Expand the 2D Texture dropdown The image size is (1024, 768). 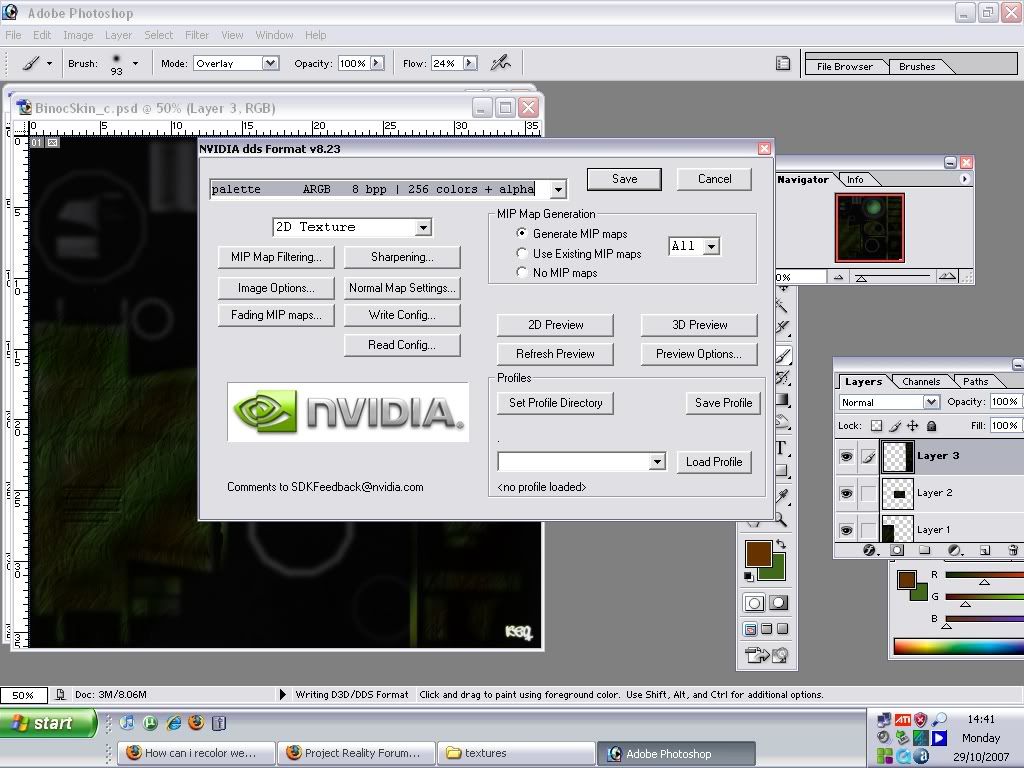423,228
